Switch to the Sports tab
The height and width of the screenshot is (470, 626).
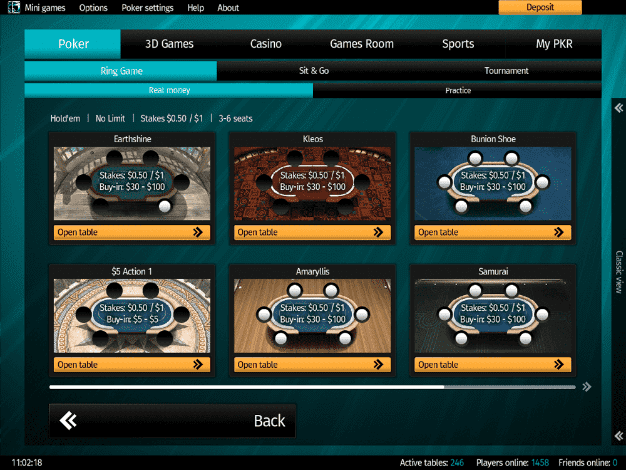(x=458, y=44)
